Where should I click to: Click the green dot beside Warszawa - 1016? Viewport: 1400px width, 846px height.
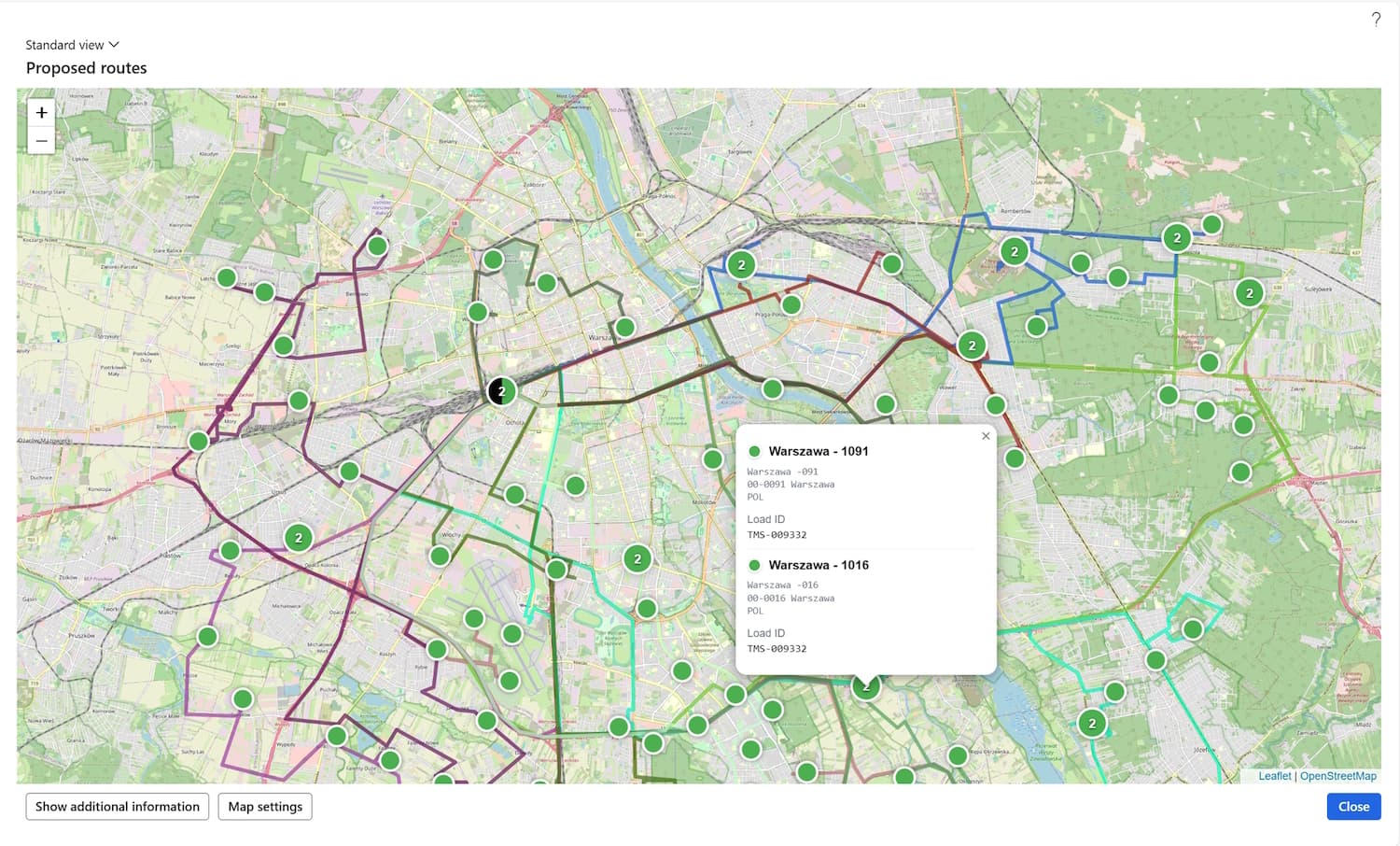coord(754,566)
